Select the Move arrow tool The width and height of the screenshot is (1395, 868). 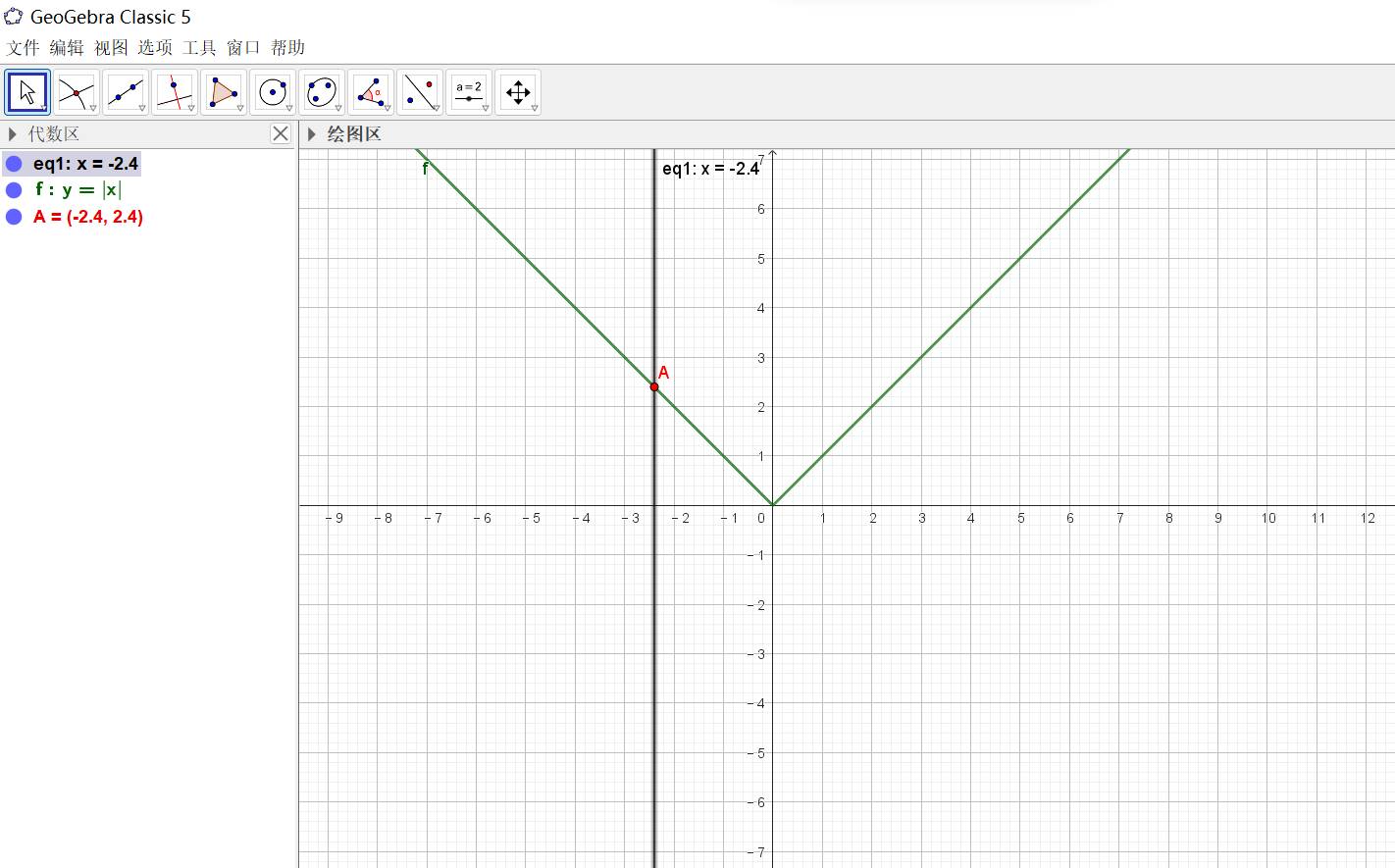(x=27, y=92)
